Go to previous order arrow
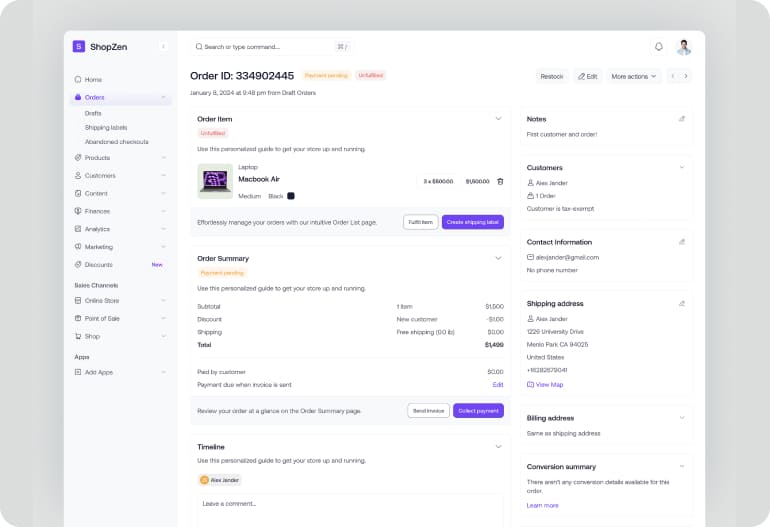 pyautogui.click(x=673, y=76)
